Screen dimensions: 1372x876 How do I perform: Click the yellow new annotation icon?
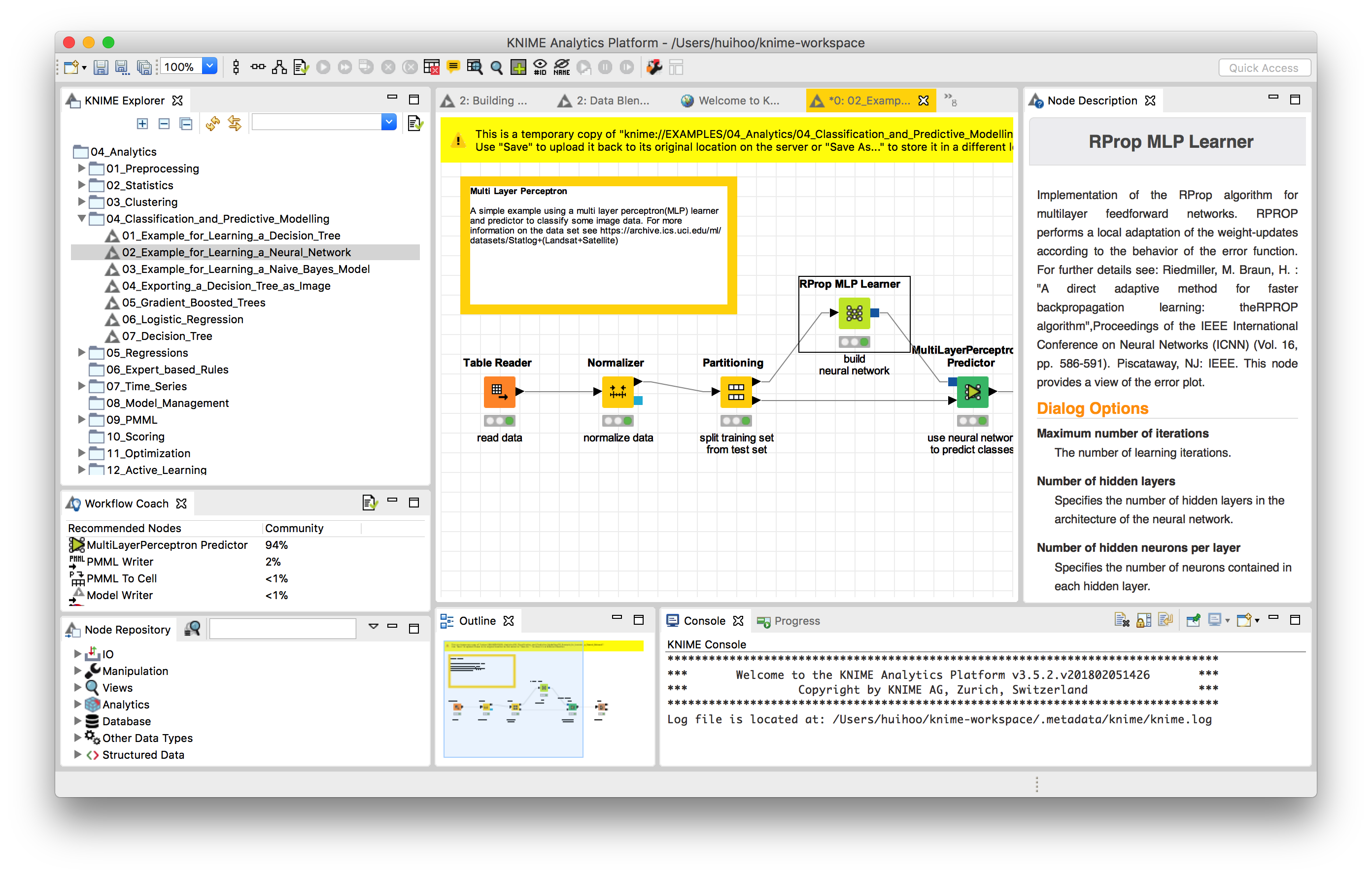[x=453, y=67]
